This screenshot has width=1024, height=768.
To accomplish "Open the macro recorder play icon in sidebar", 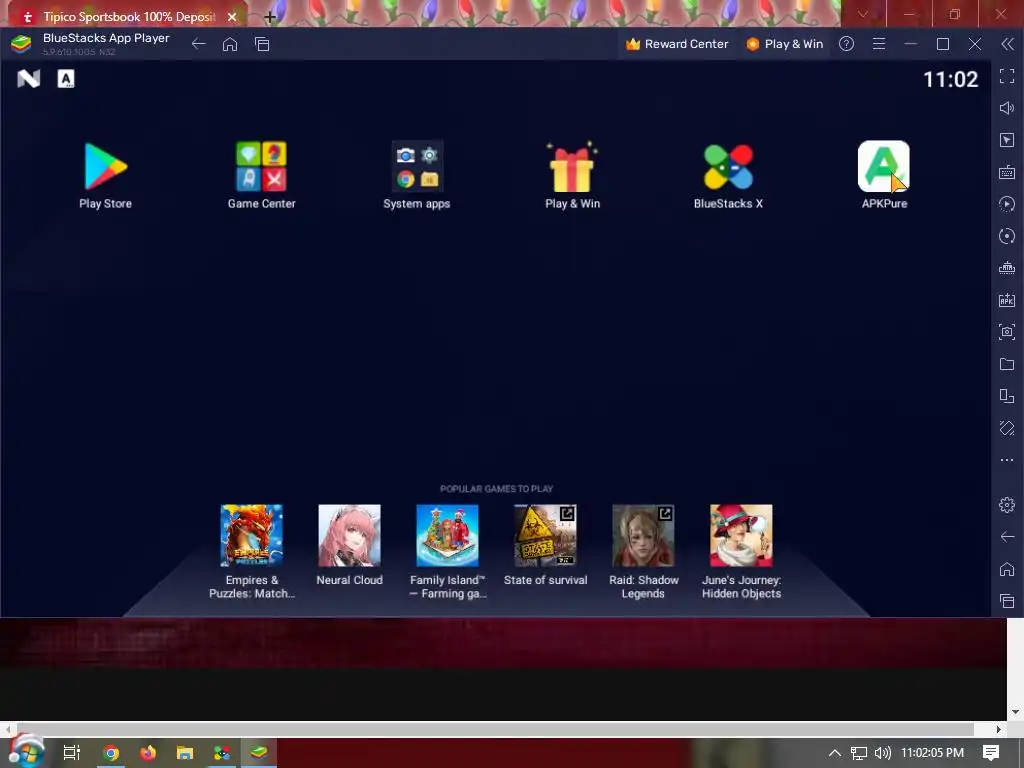I will click(x=1007, y=204).
